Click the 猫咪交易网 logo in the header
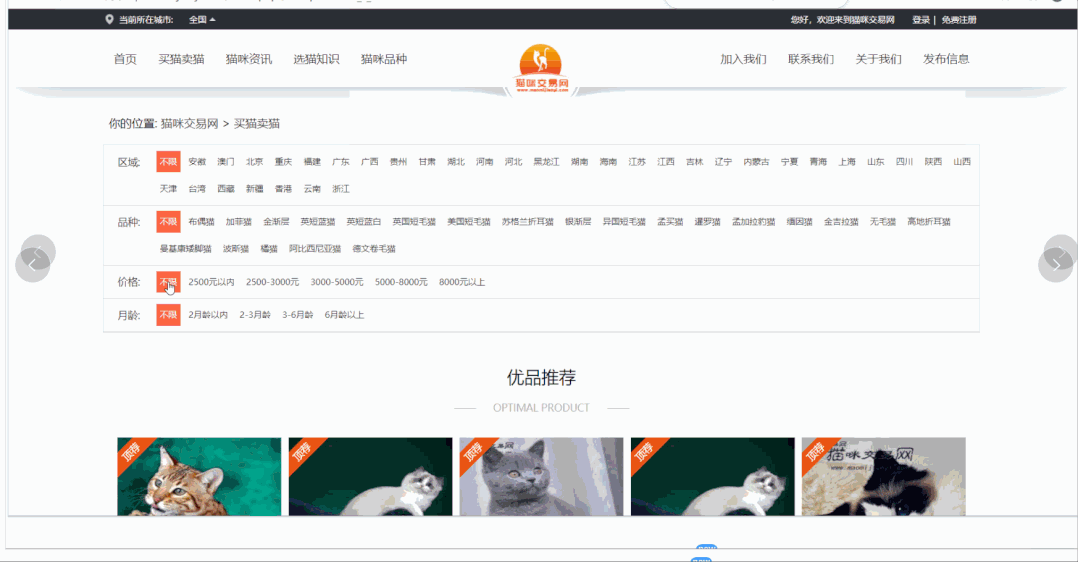 pyautogui.click(x=541, y=69)
